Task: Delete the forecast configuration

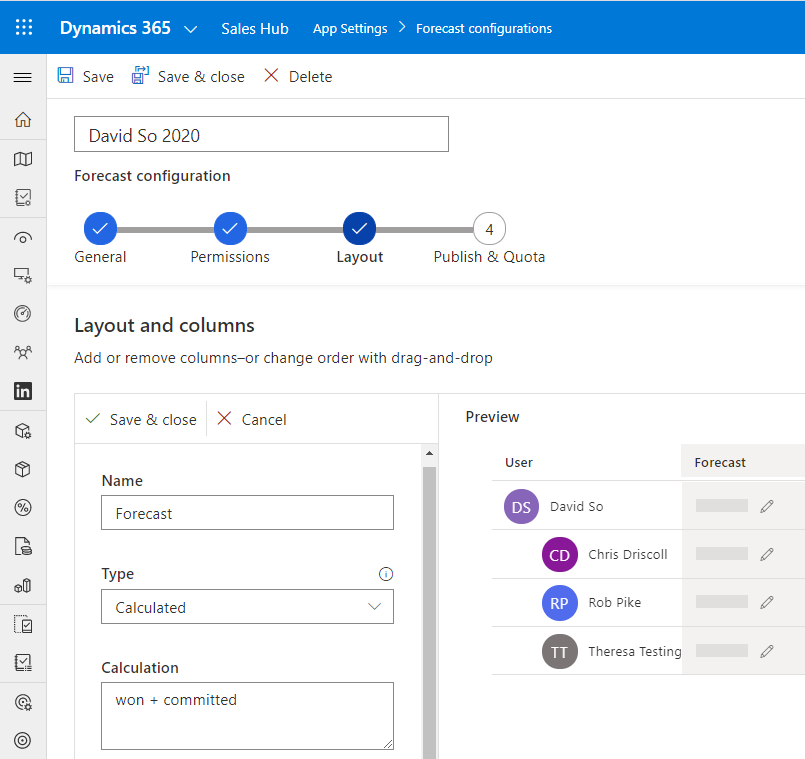Action: pos(297,77)
